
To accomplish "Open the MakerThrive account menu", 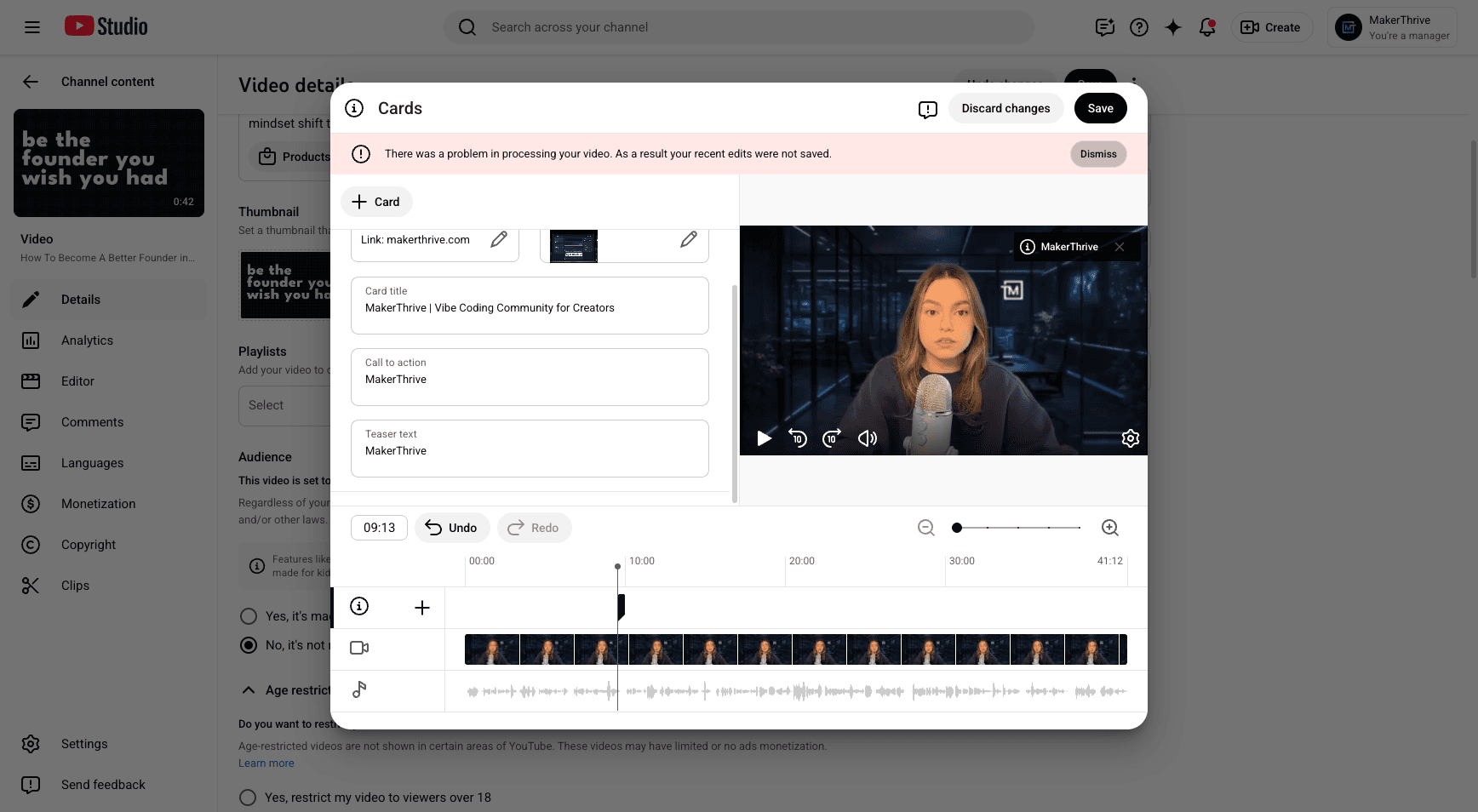I will click(1392, 27).
